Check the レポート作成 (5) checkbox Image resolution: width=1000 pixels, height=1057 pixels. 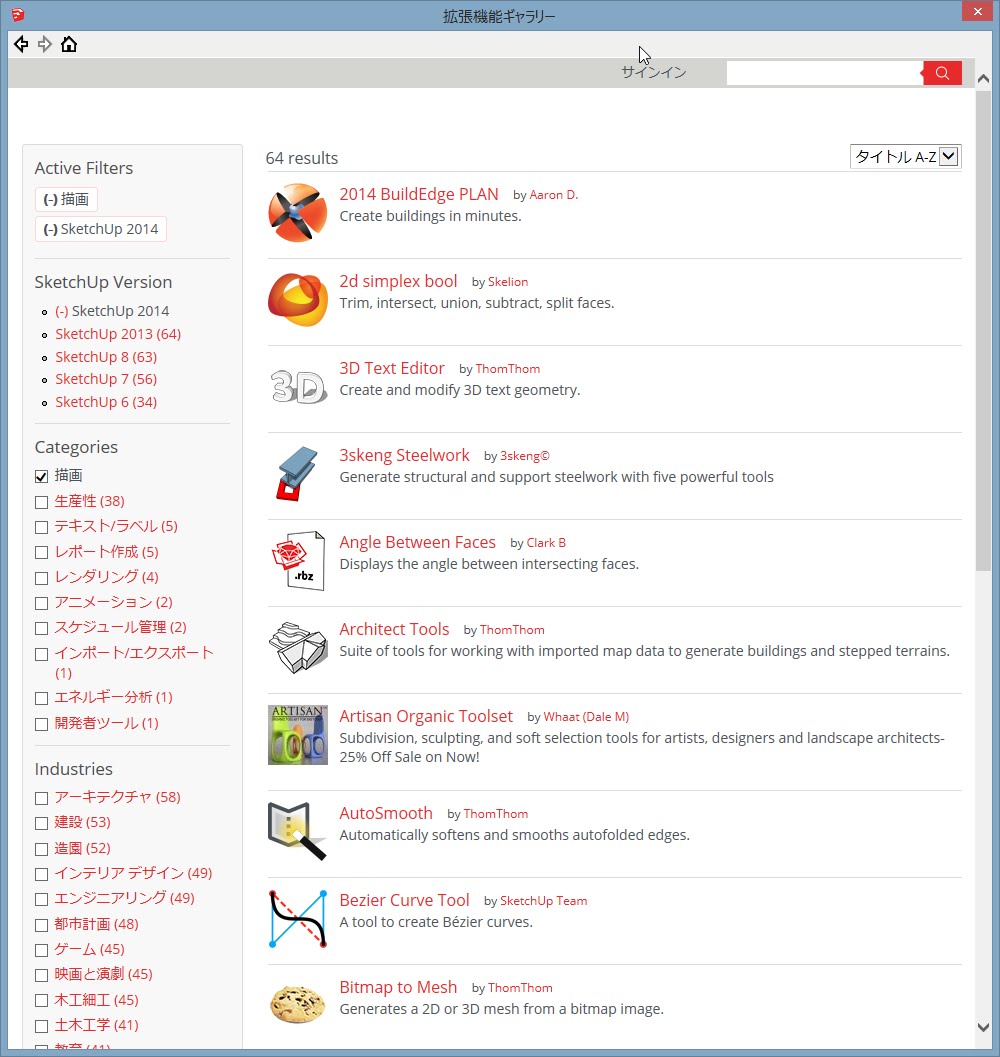(x=42, y=553)
